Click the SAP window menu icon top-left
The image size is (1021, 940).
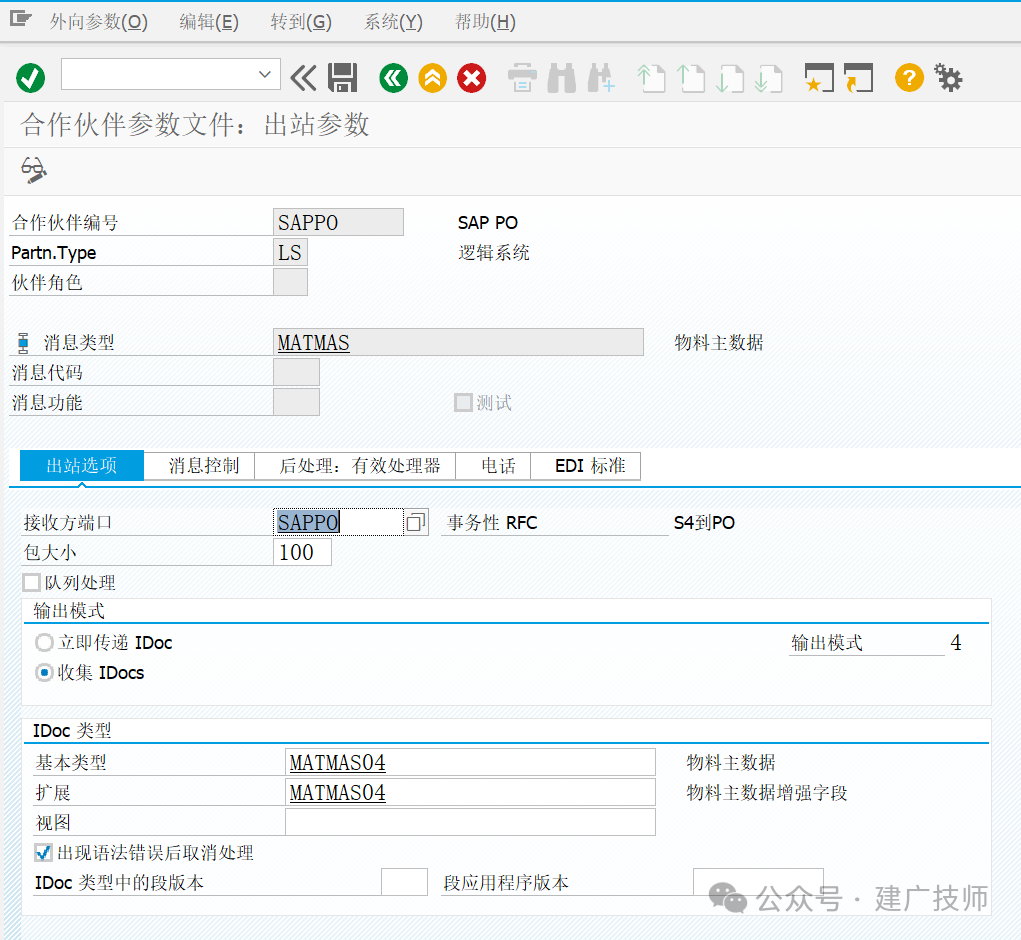(x=21, y=19)
